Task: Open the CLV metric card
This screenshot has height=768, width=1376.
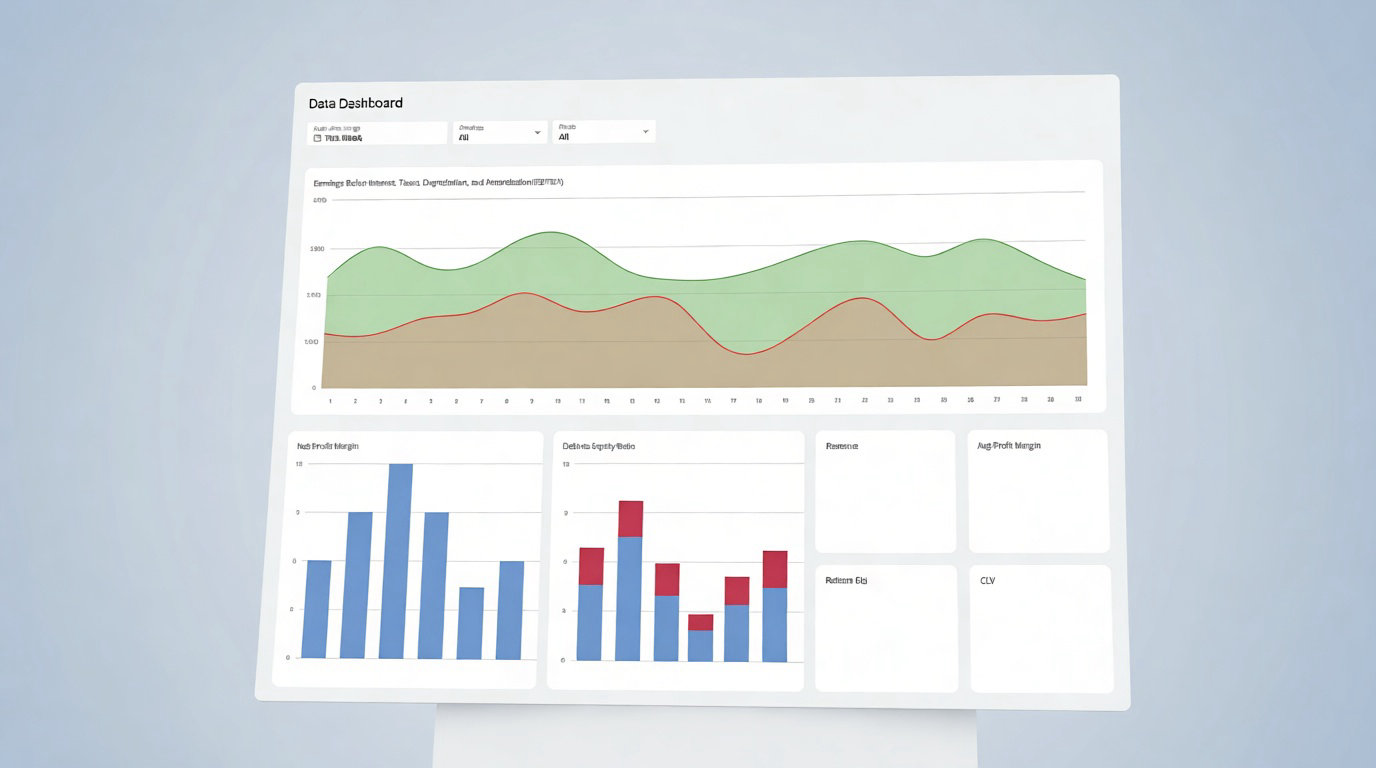Action: (1041, 628)
